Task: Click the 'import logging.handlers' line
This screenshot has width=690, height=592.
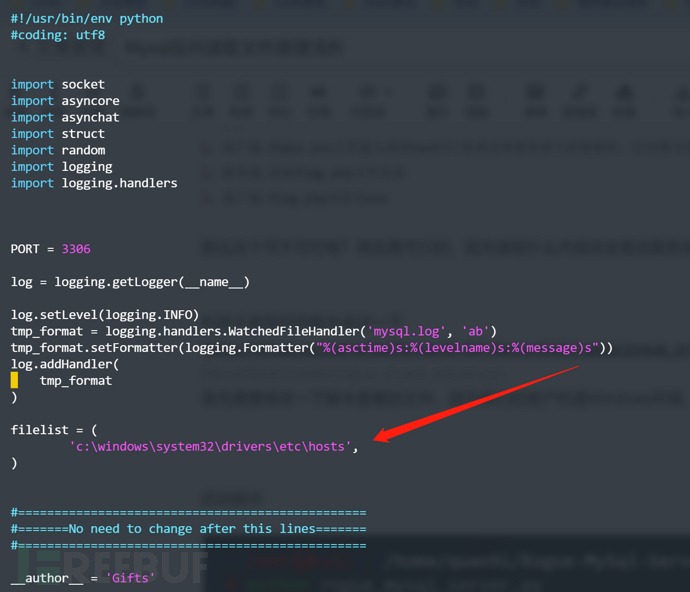Action: coord(94,183)
